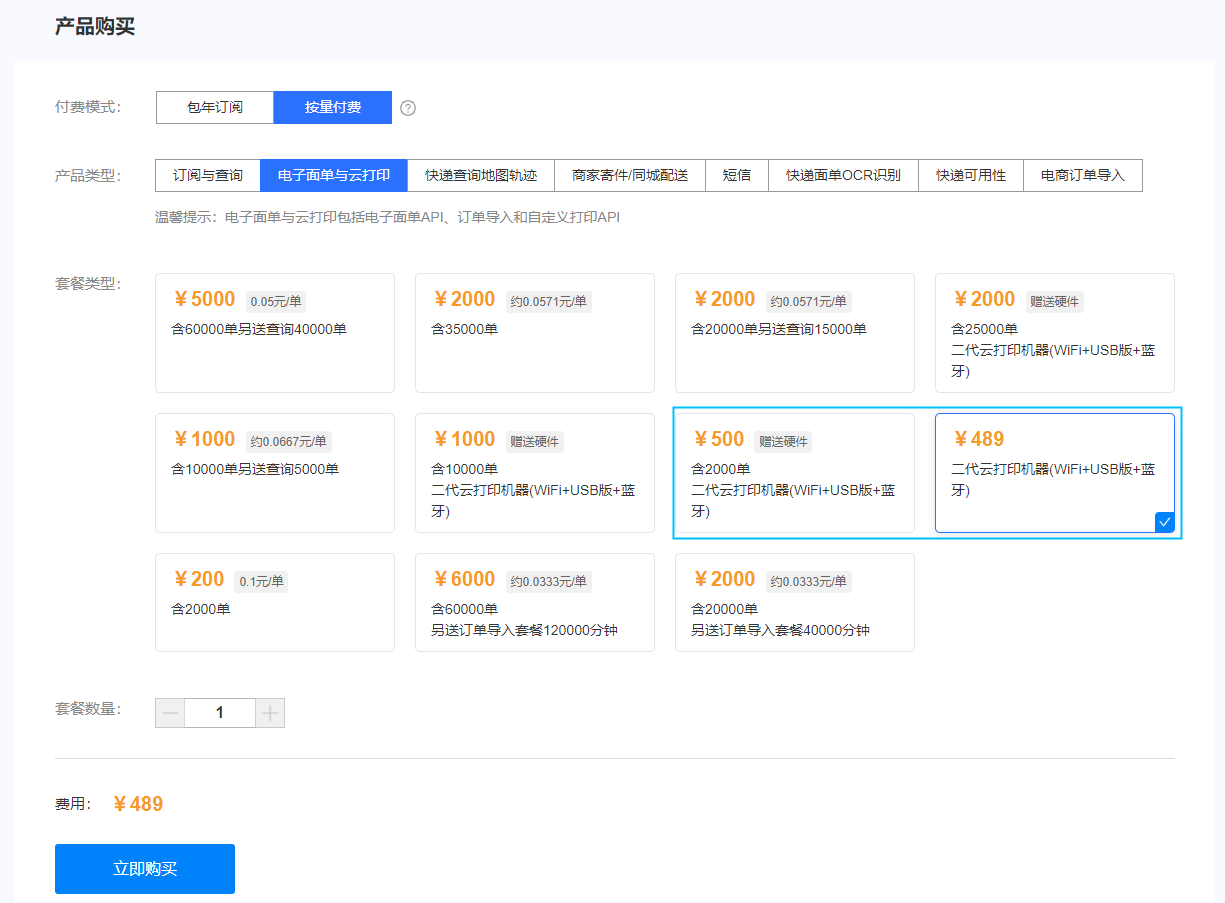The height and width of the screenshot is (903, 1225).
Task: Switch to 短信 product type
Action: tap(737, 175)
